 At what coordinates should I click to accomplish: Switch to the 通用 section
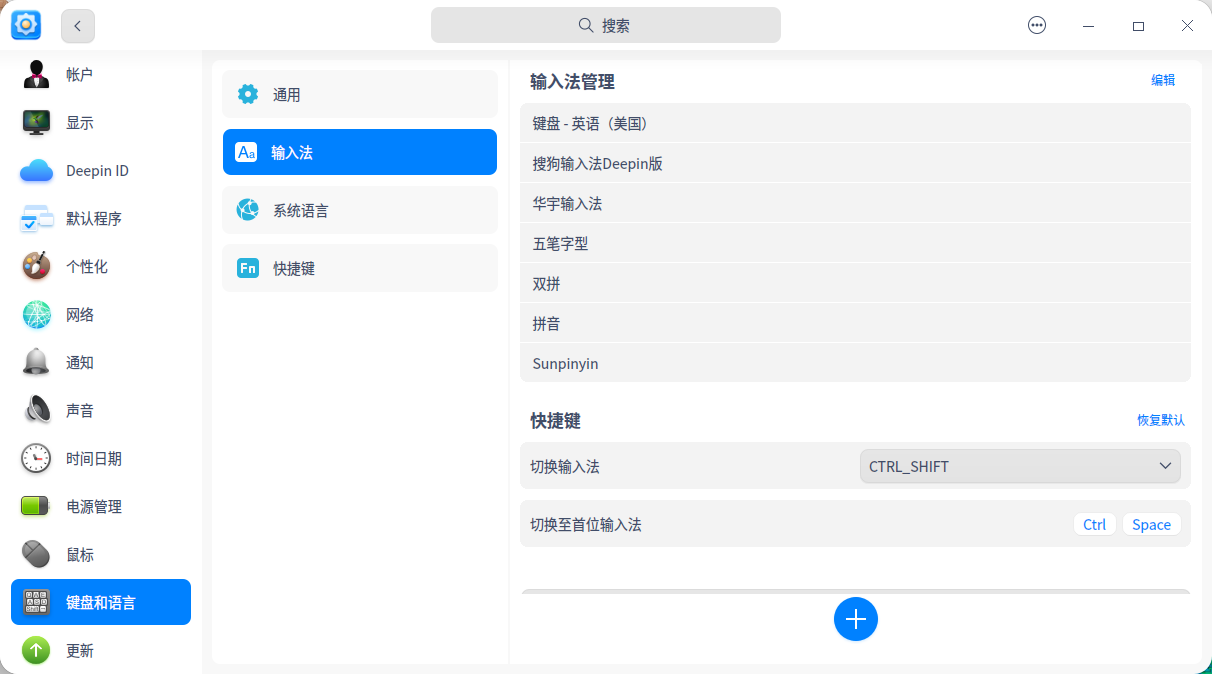pos(359,94)
